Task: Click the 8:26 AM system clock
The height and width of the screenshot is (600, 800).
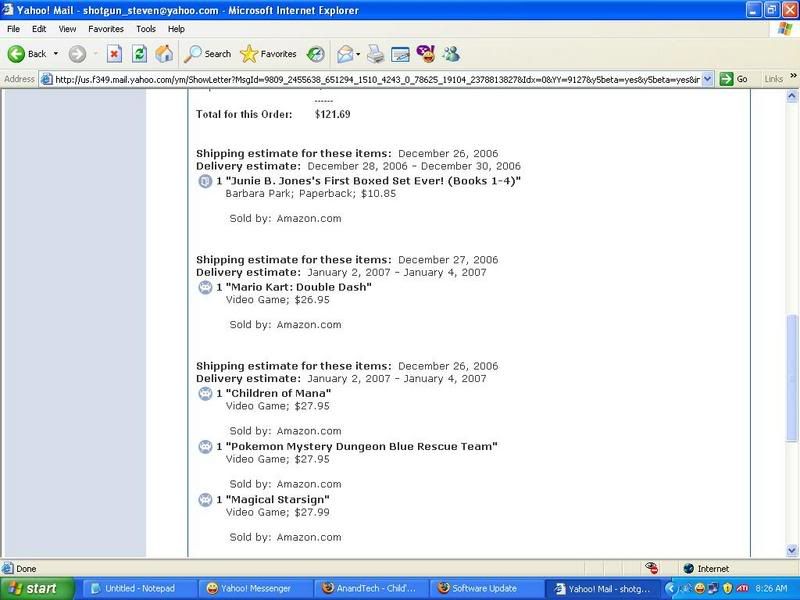Action: [x=771, y=588]
